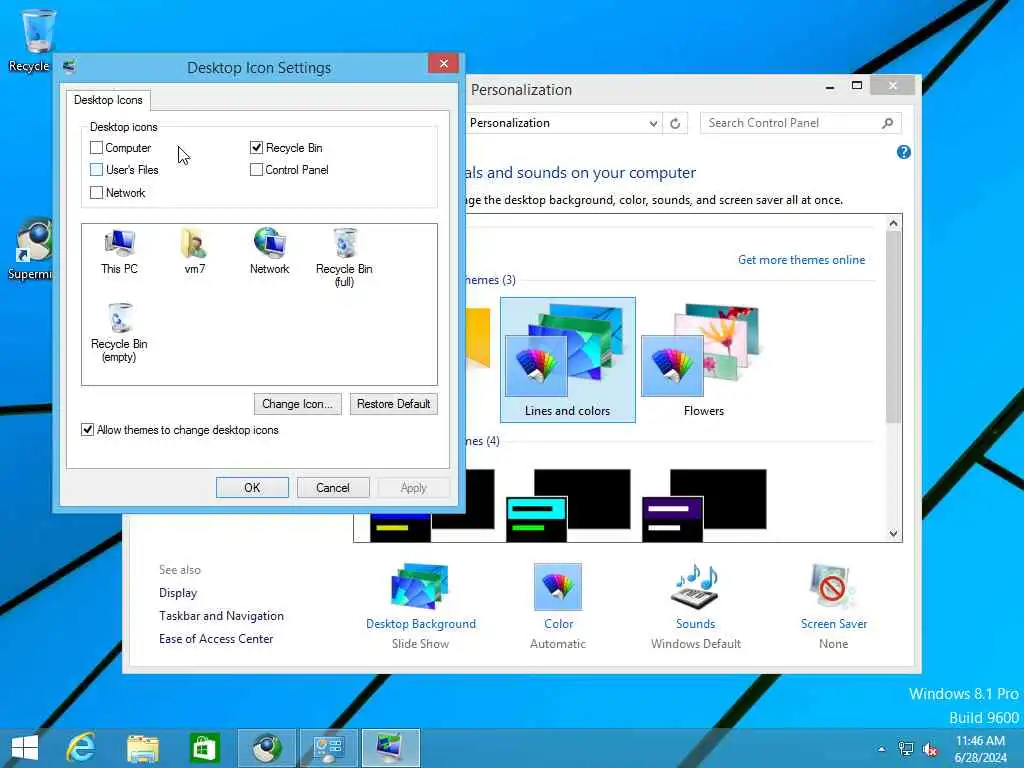Switch to Personalization taskbar button
The height and width of the screenshot is (768, 1024).
point(390,748)
